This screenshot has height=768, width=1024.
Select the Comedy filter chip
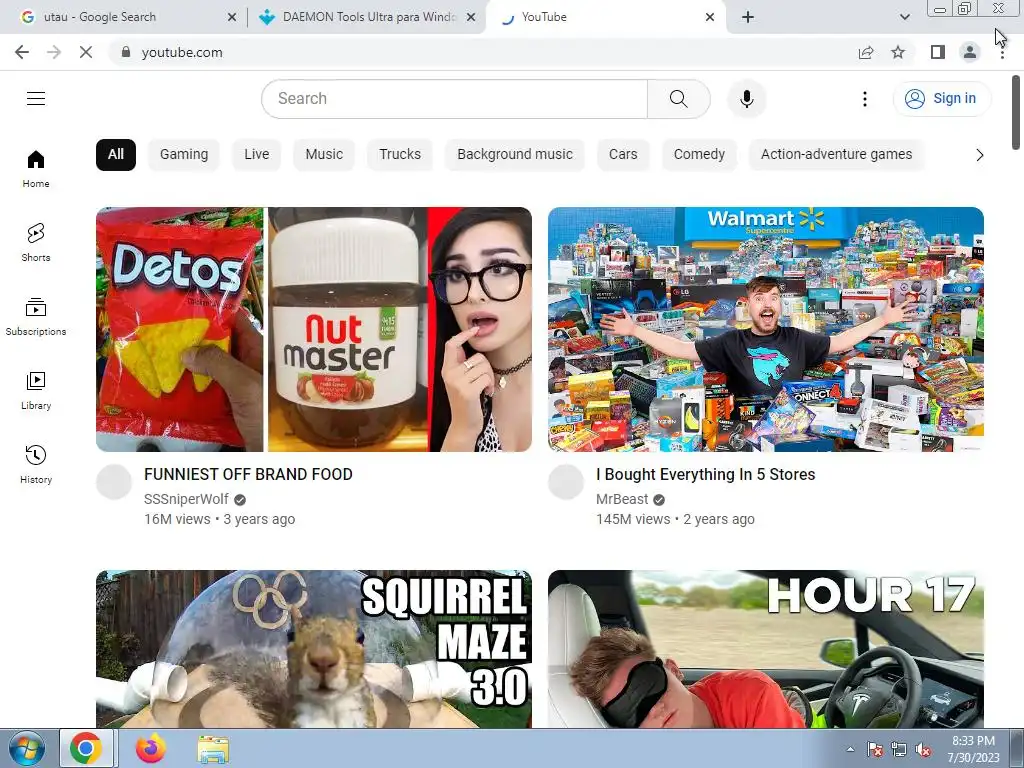(699, 155)
